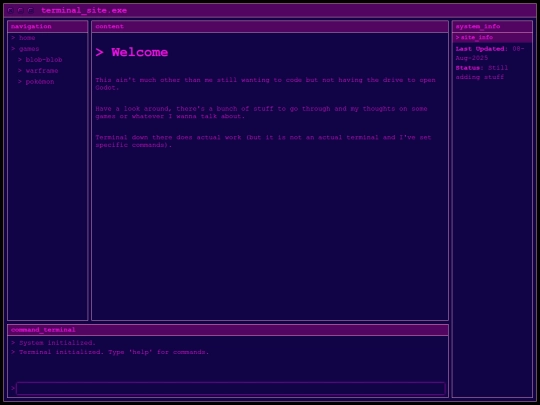This screenshot has width=540, height=405.
Task: Open the pokémon games subpage
Action: click(40, 82)
